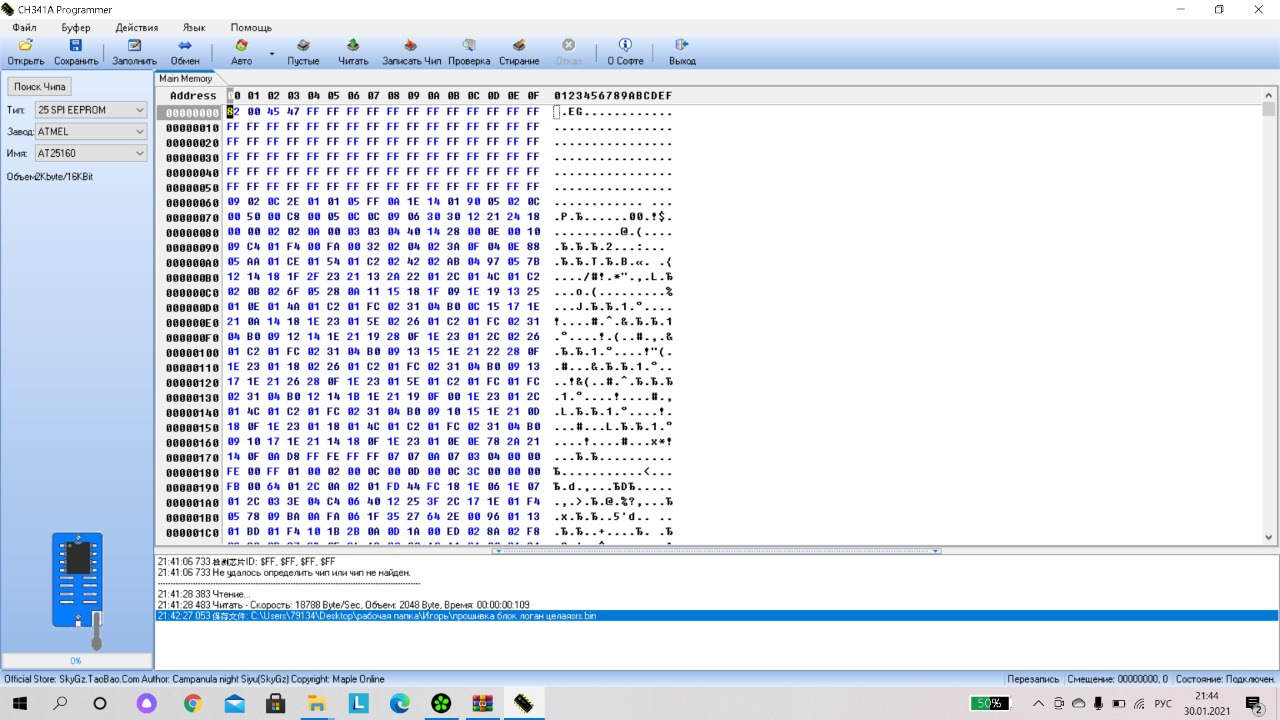Run the Пустые (blank check) tool
Screen dimensions: 1280x720
tap(303, 52)
